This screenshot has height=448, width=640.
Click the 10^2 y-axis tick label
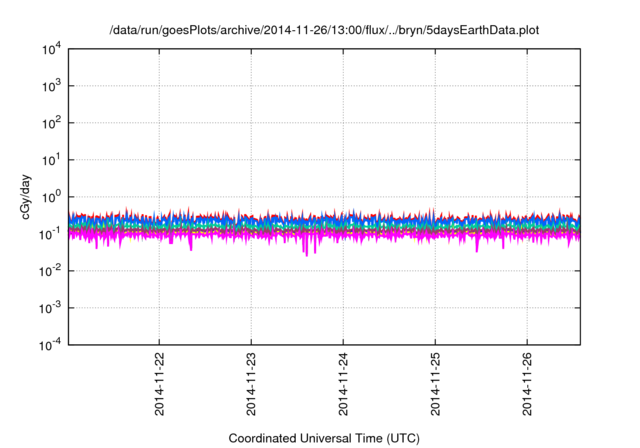[x=51, y=123]
